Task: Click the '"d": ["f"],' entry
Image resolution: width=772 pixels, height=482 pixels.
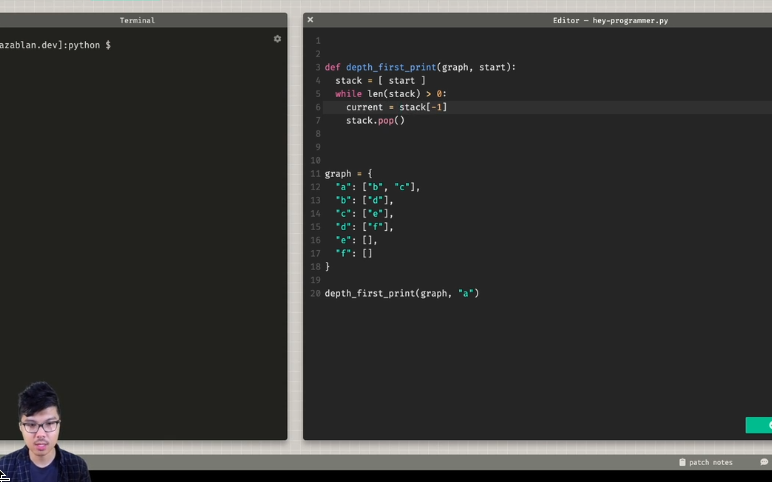Action: tap(364, 226)
